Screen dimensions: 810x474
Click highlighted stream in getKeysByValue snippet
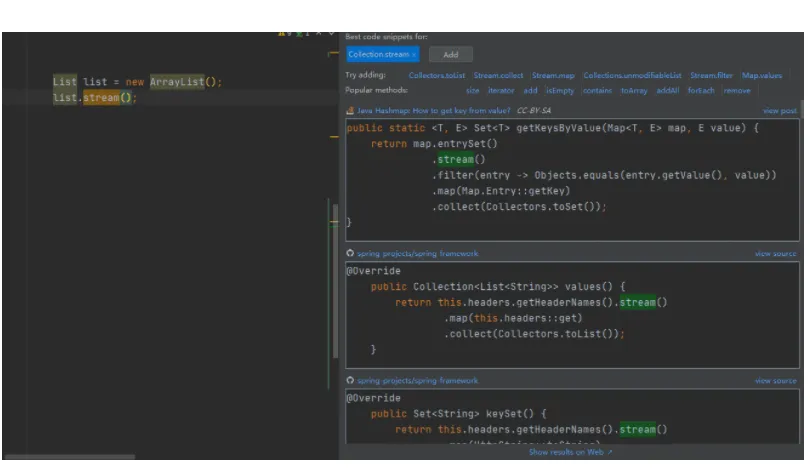click(455, 160)
